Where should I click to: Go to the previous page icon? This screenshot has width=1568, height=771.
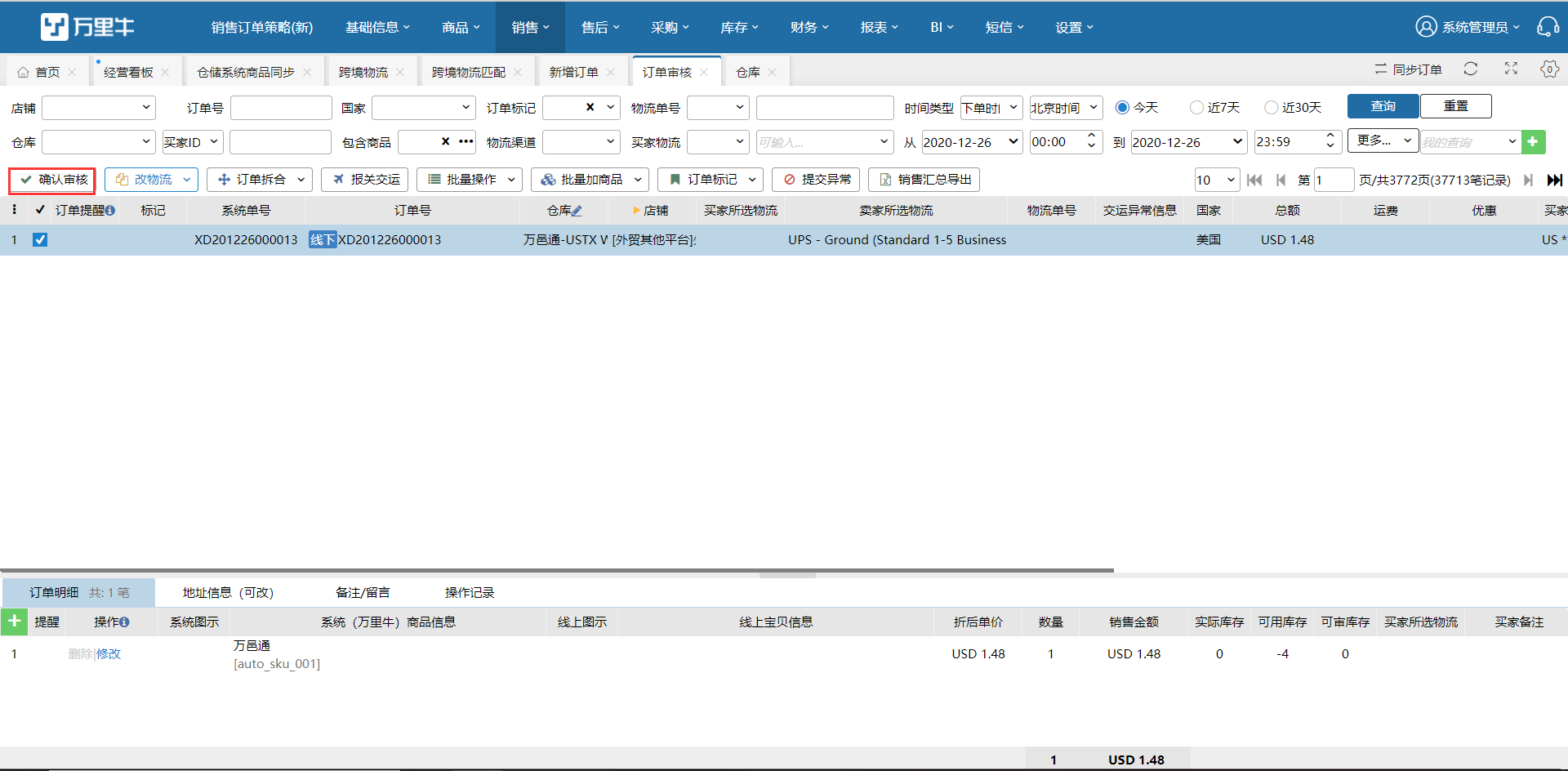click(1281, 180)
